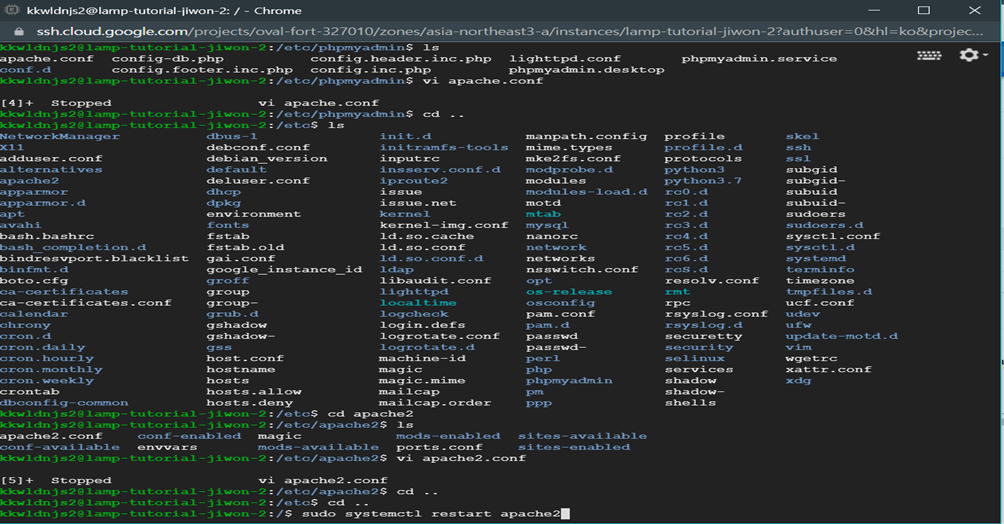The width and height of the screenshot is (1004, 524).
Task: Click 'resolv.conf' file name
Action: [x=711, y=281]
